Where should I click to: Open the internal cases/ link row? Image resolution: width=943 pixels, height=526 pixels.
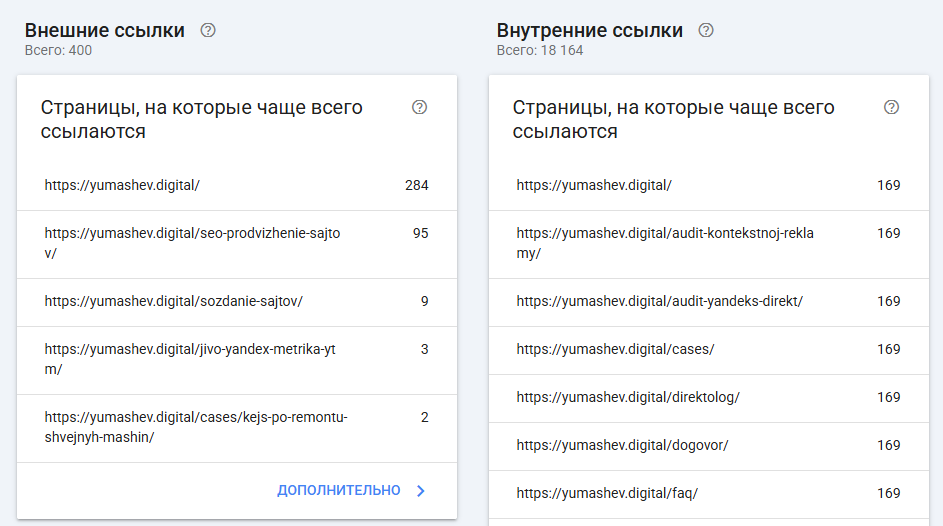tap(709, 350)
